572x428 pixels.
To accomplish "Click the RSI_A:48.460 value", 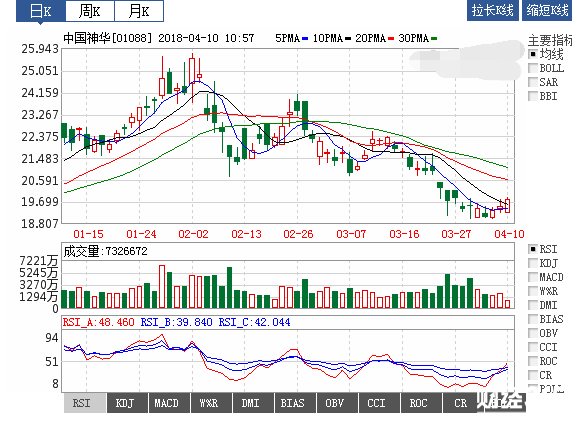I will (98, 322).
